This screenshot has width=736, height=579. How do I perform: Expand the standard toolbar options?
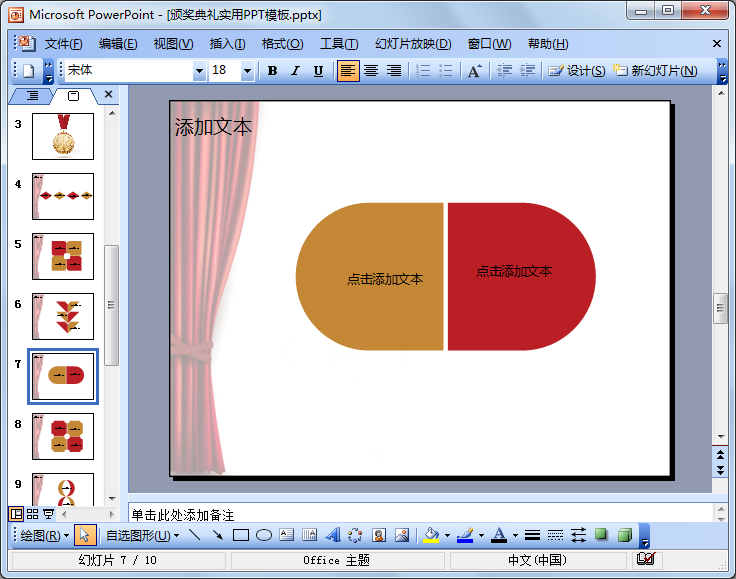click(x=48, y=71)
